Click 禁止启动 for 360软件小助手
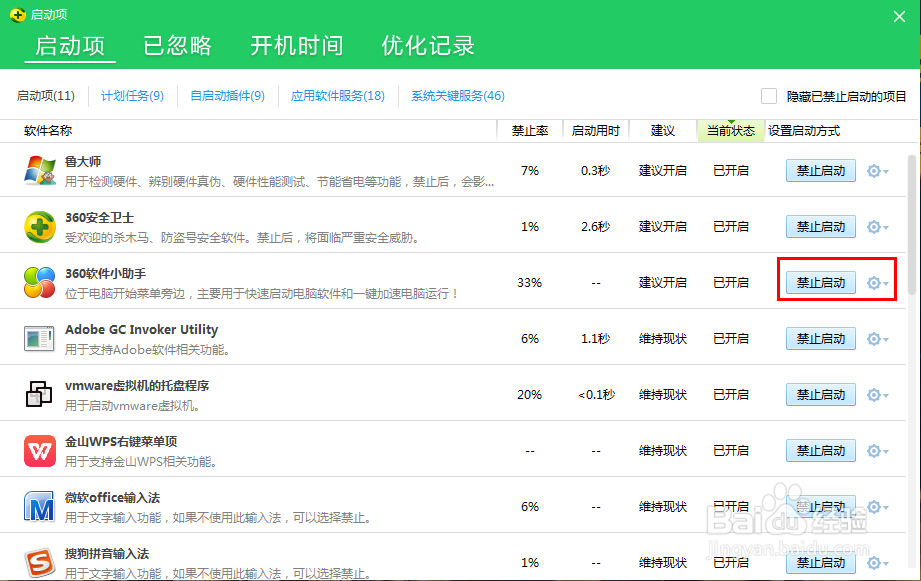 (820, 282)
